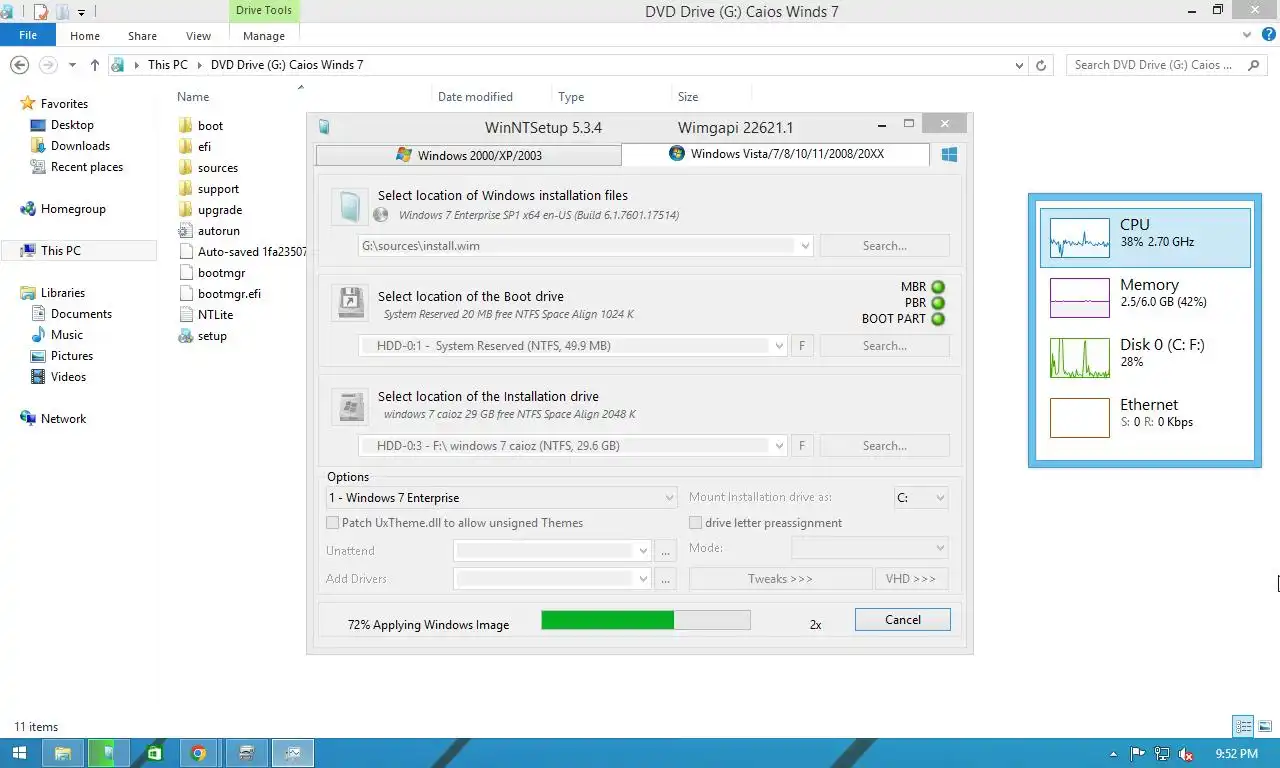Click the Refresh button beside address bar
This screenshot has height=768, width=1280.
point(1041,65)
